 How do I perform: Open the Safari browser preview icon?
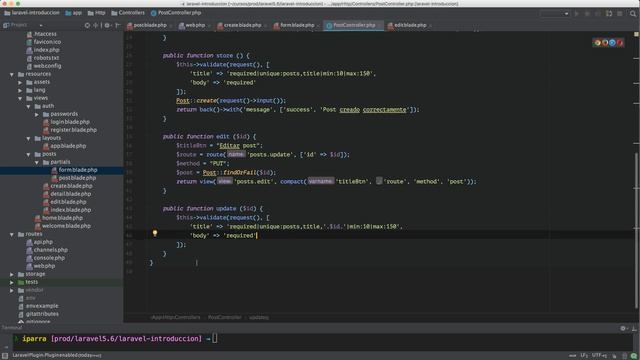[x=612, y=42]
